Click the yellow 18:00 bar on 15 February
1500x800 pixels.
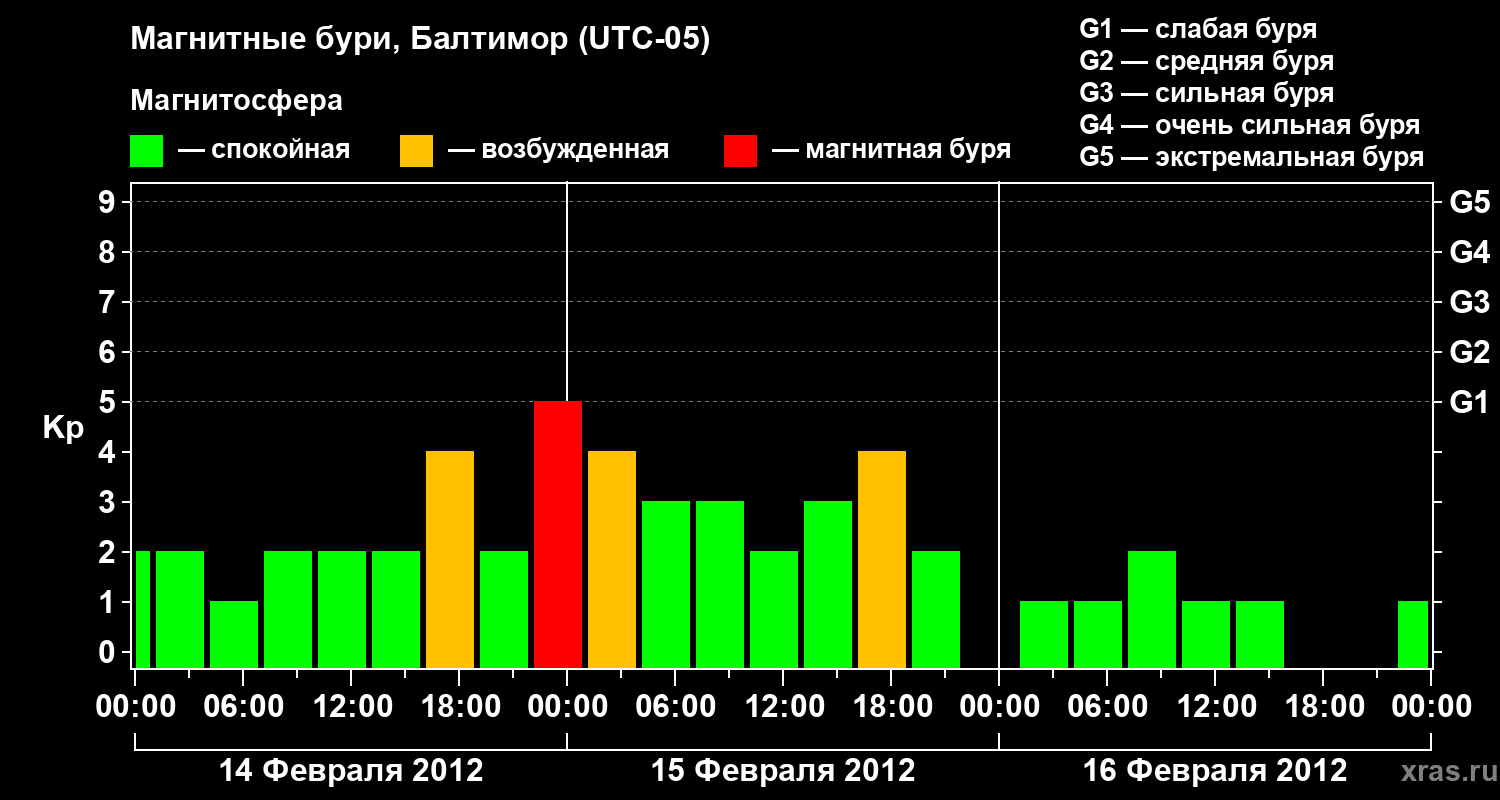[882, 560]
